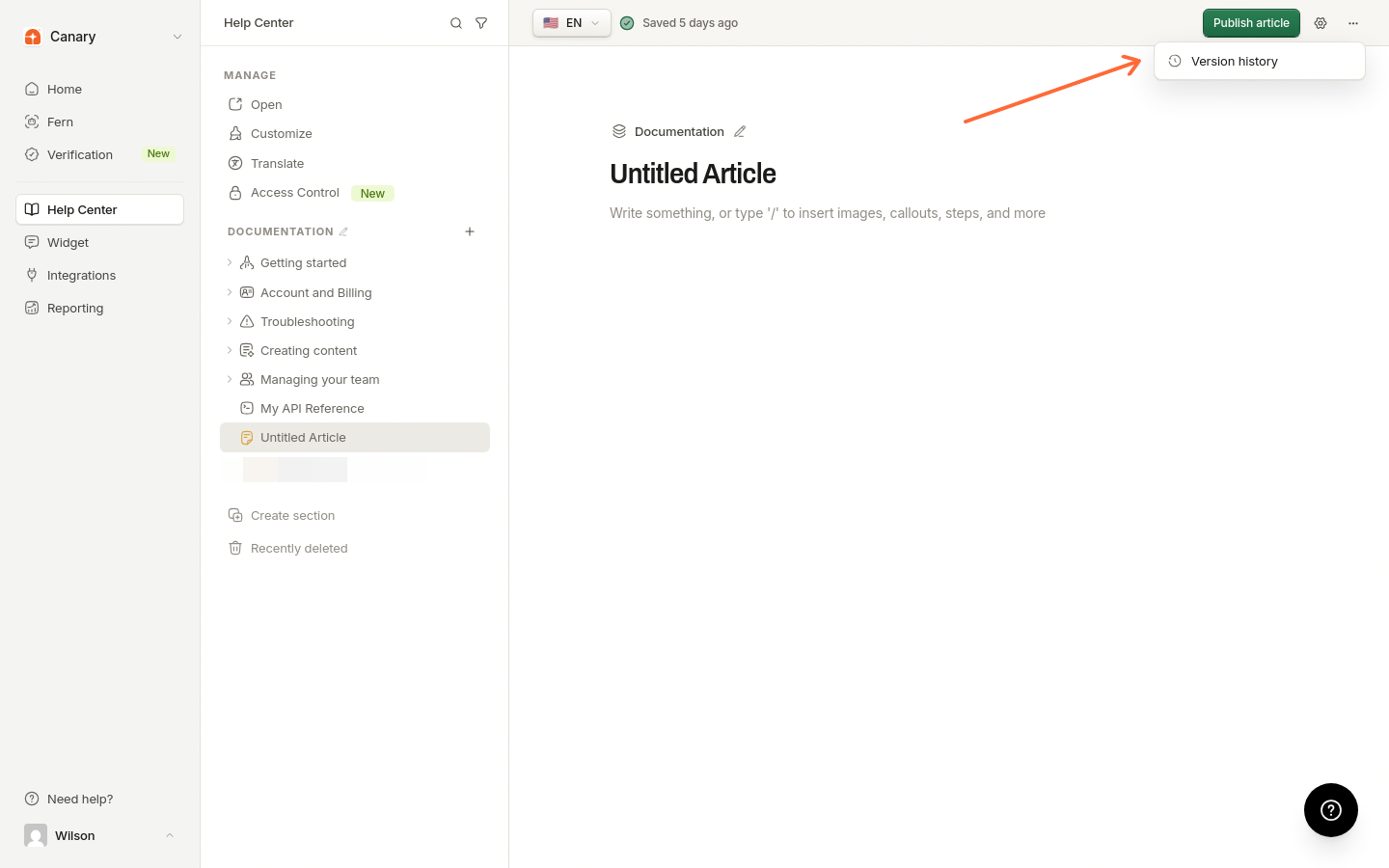The image size is (1389, 868).
Task: Click the My API Reference icon
Action: tap(247, 409)
